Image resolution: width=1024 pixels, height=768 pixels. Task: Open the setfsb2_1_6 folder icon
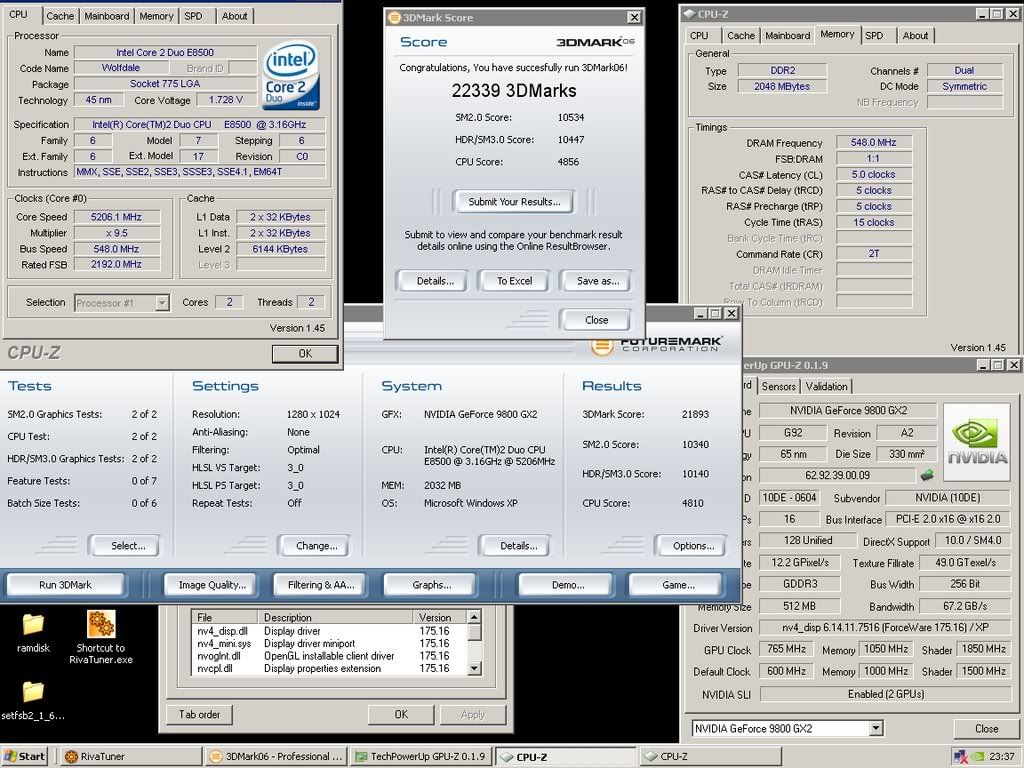33,699
